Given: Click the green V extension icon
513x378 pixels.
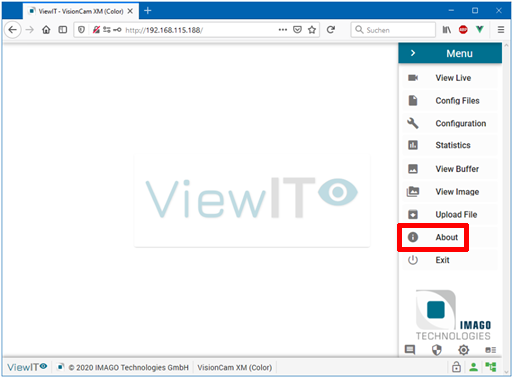Looking at the screenshot, I should [480, 30].
